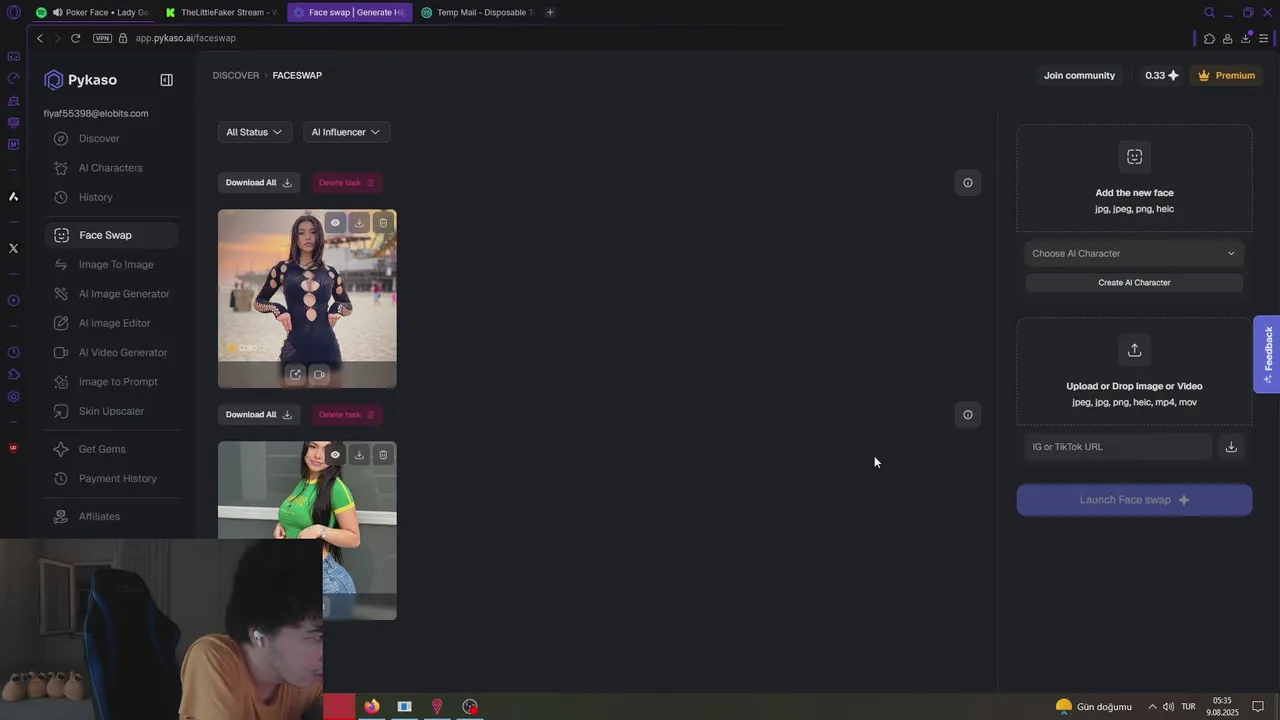The image size is (1280, 720).
Task: Click the Image to Prompt icon
Action: pos(61,382)
